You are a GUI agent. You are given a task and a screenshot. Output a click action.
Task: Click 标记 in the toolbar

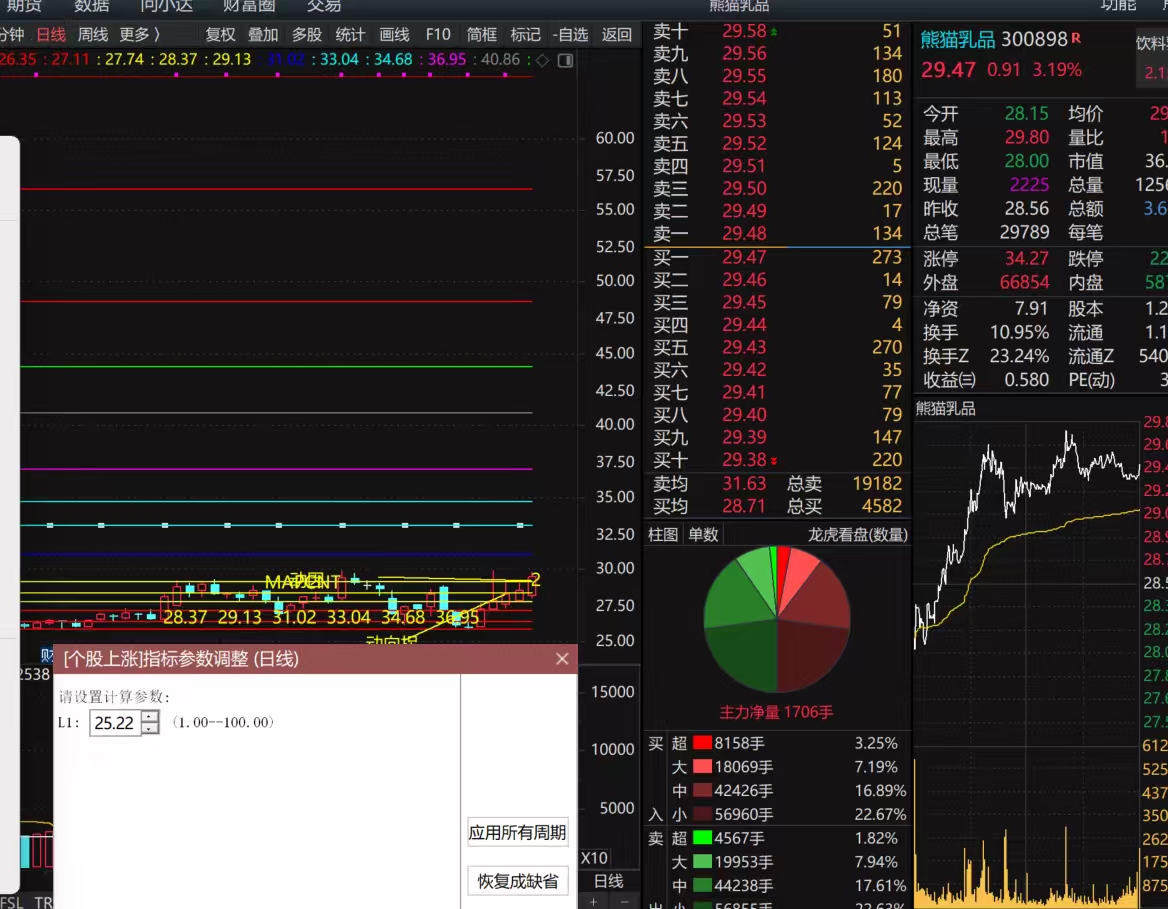tap(525, 34)
